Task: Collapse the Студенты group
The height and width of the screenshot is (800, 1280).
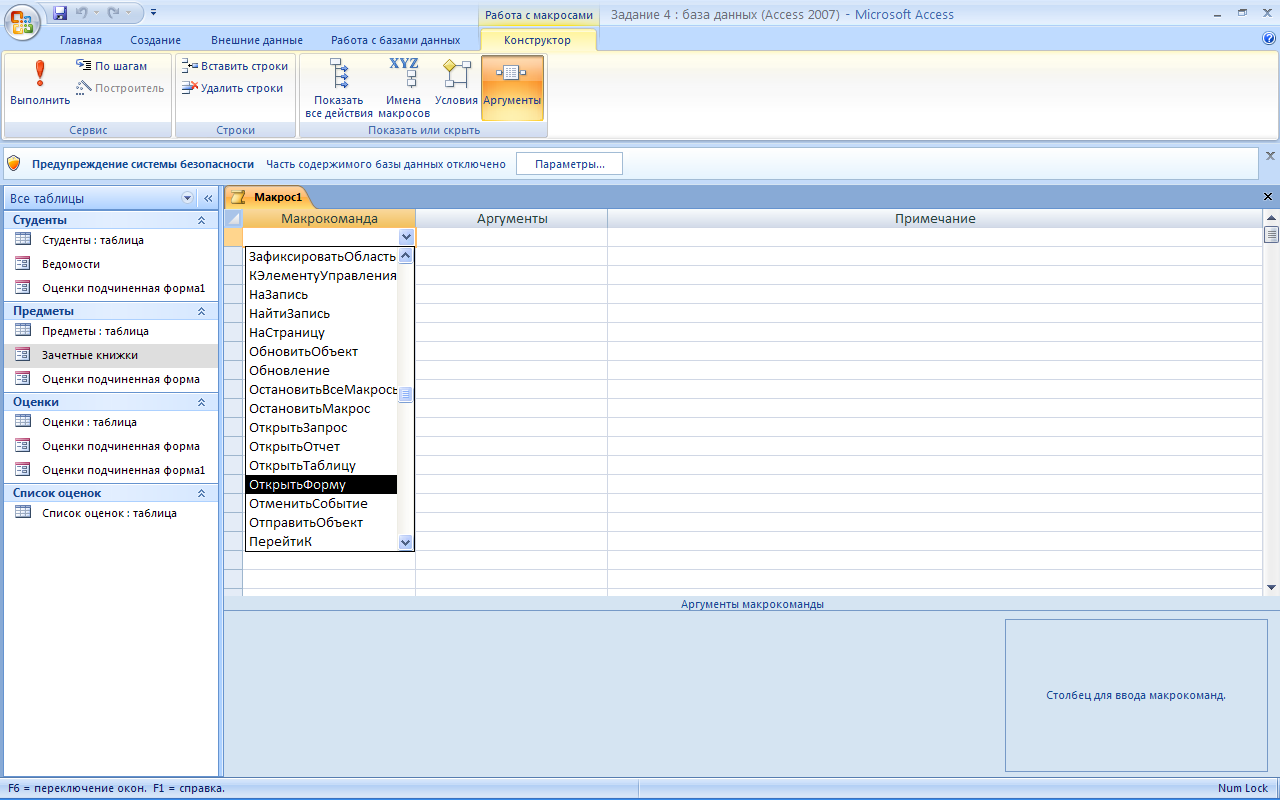Action: click(x=201, y=220)
